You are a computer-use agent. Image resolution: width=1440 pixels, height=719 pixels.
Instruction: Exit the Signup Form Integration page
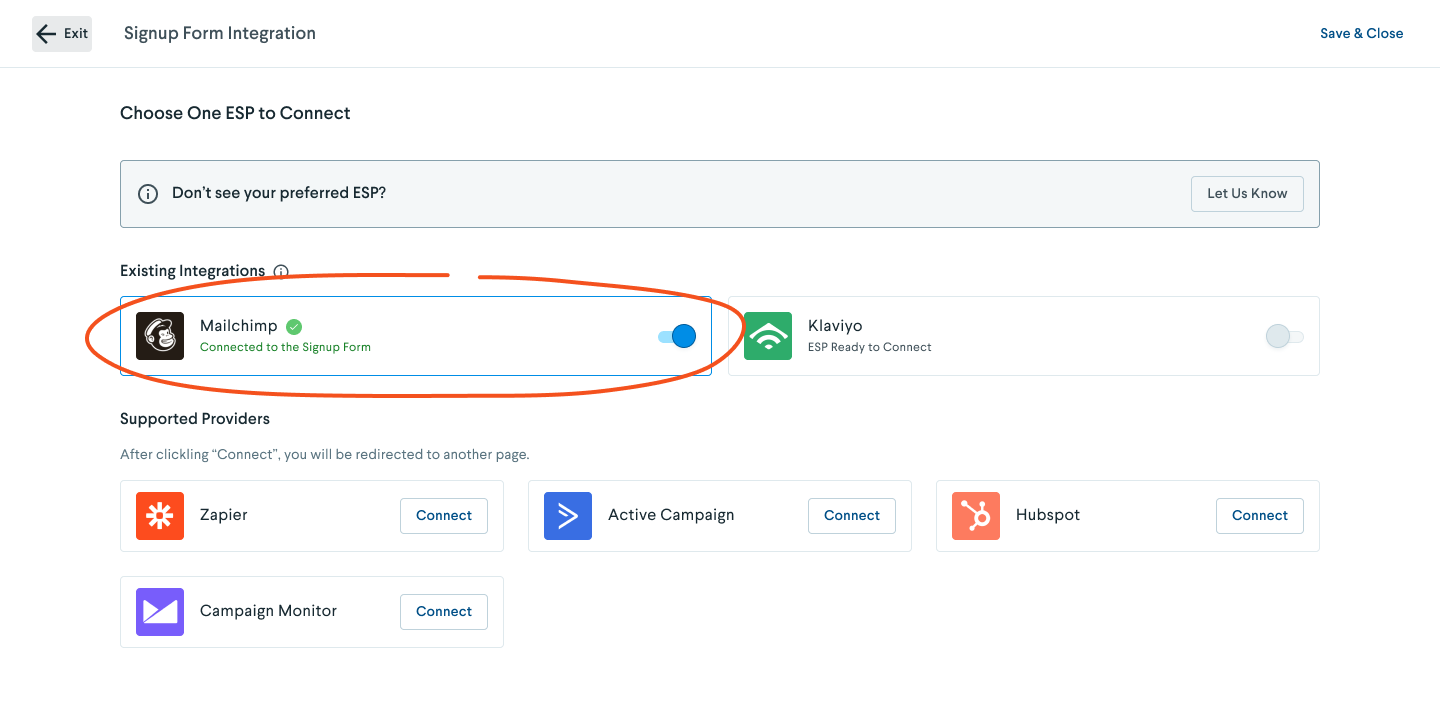point(62,34)
